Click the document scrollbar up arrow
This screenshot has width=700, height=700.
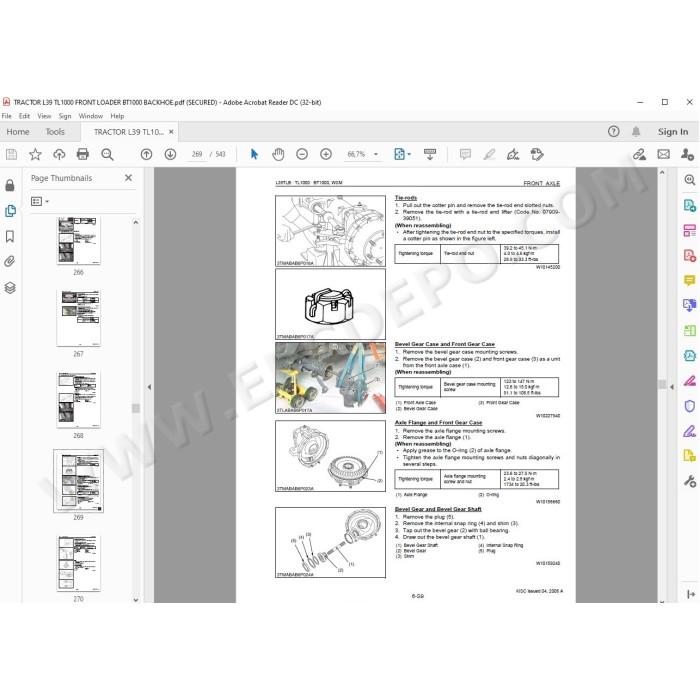[x=662, y=172]
